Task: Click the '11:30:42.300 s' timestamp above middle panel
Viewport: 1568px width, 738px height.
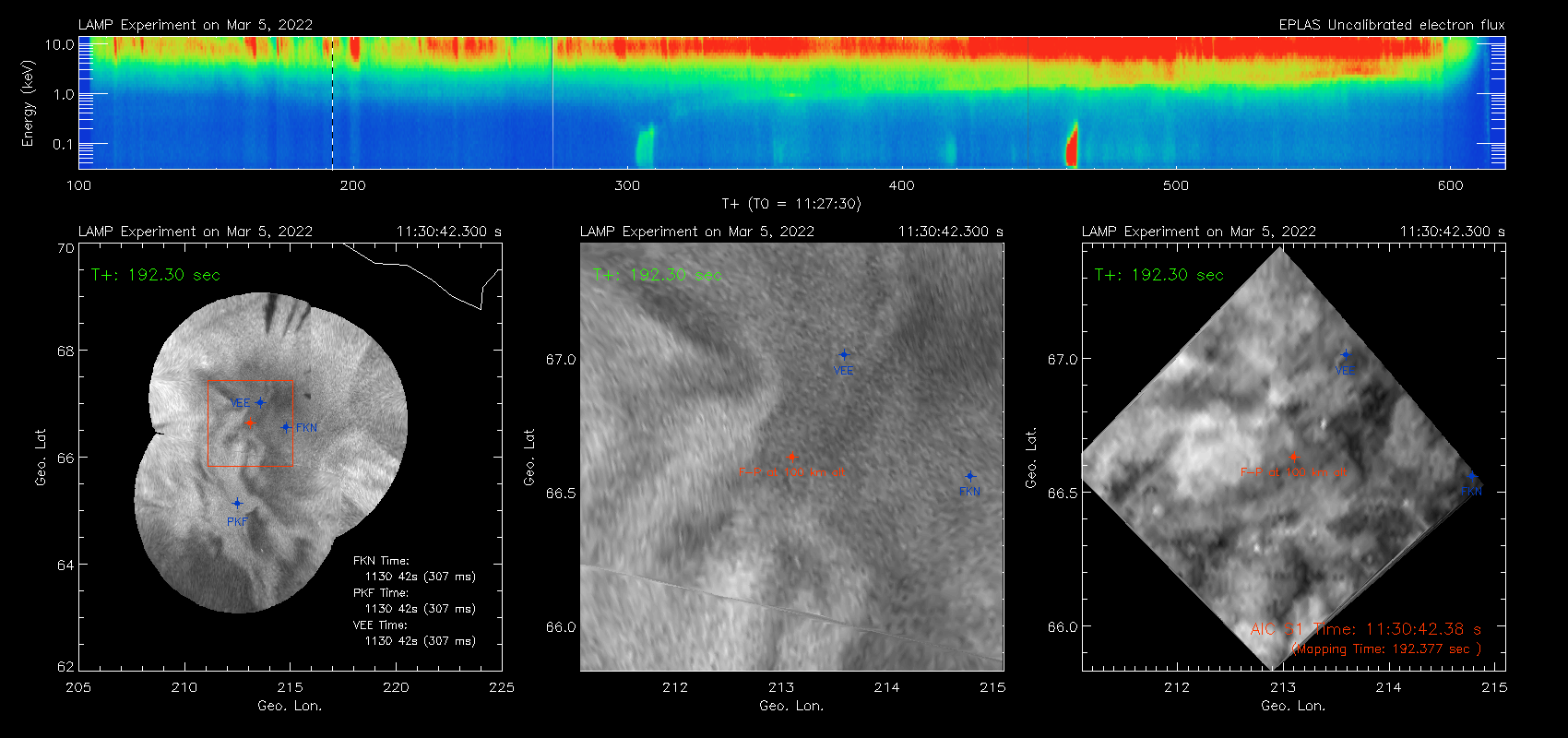Action: [x=951, y=232]
